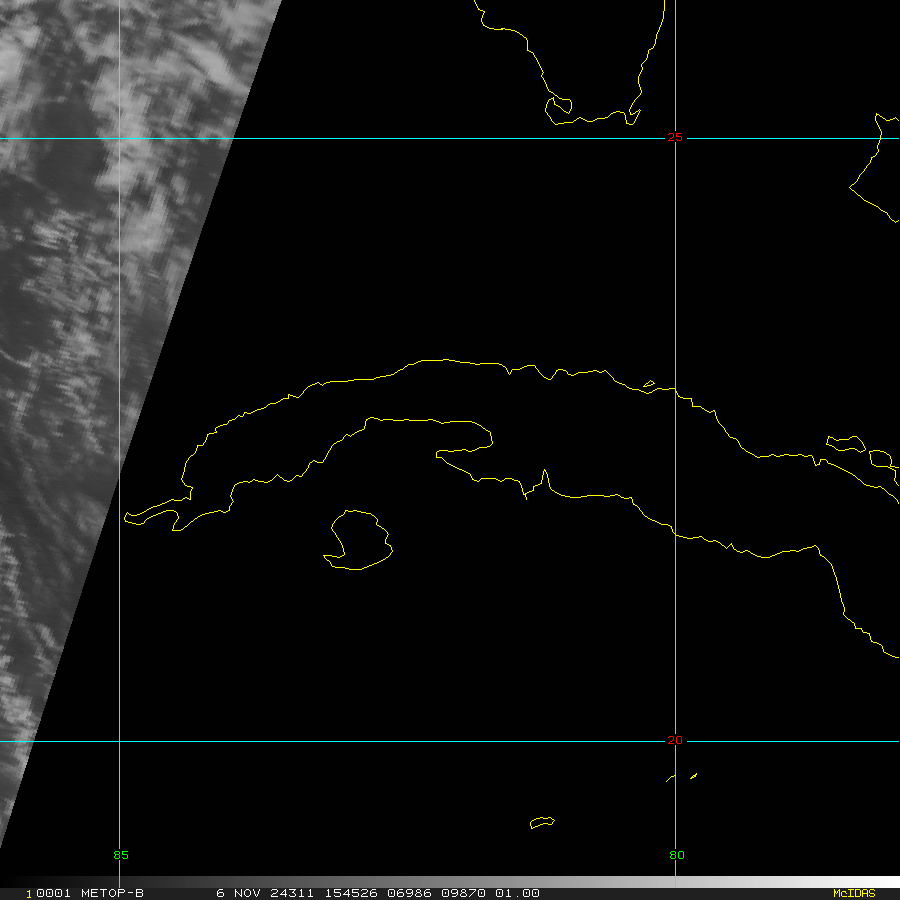Screen dimensions: 900x900
Task: Click the Isle of Youth outline south of Cuba
Action: pos(359,540)
